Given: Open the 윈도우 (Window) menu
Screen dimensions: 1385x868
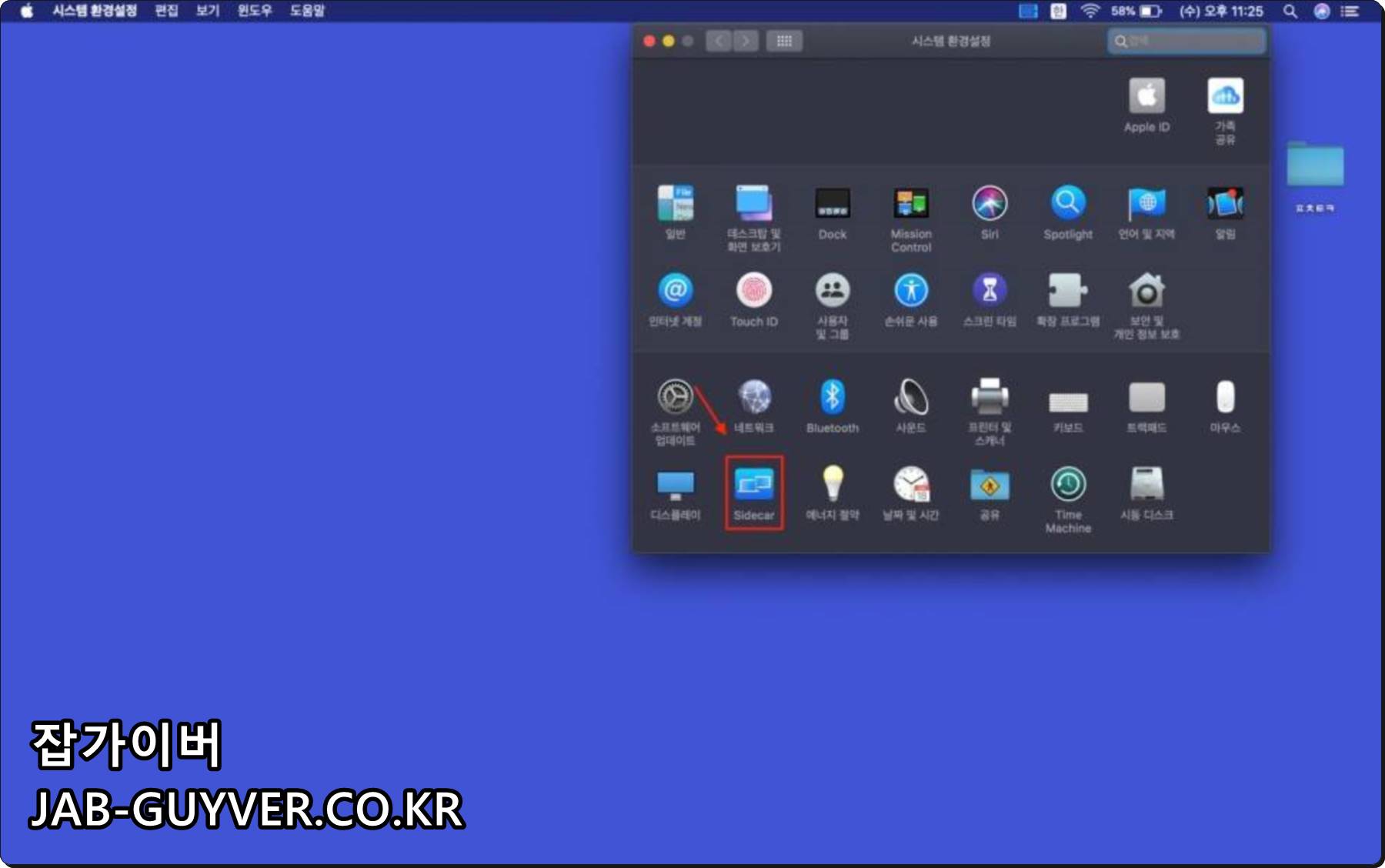Looking at the screenshot, I should pyautogui.click(x=254, y=11).
